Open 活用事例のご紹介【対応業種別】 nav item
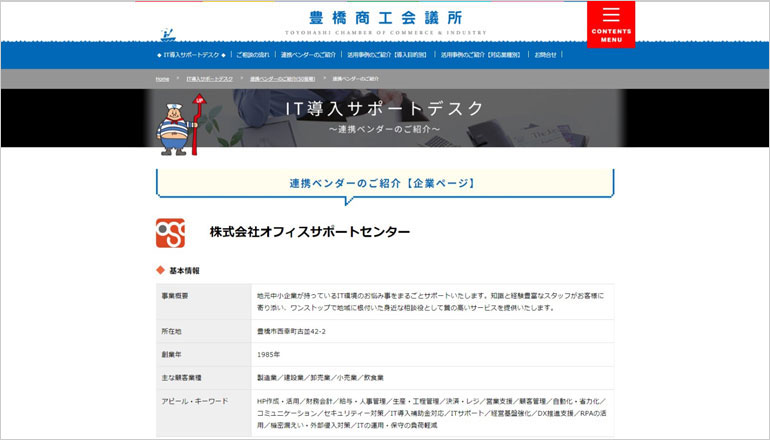Viewport: 770px width, 440px height. 480,55
